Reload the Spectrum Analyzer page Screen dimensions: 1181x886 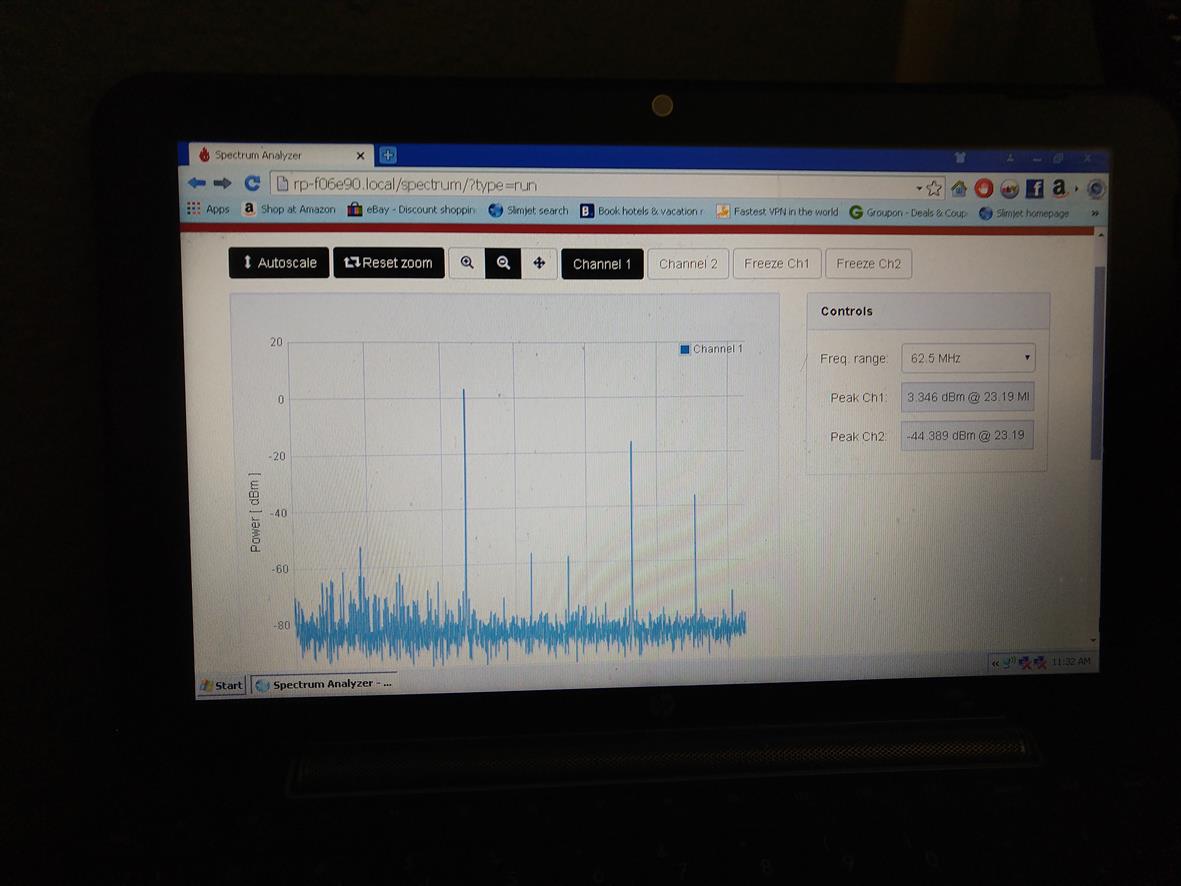(x=252, y=183)
